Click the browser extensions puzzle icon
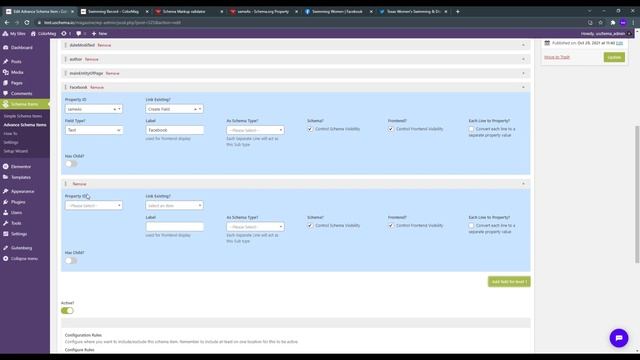This screenshot has width=640, height=360. click(613, 22)
